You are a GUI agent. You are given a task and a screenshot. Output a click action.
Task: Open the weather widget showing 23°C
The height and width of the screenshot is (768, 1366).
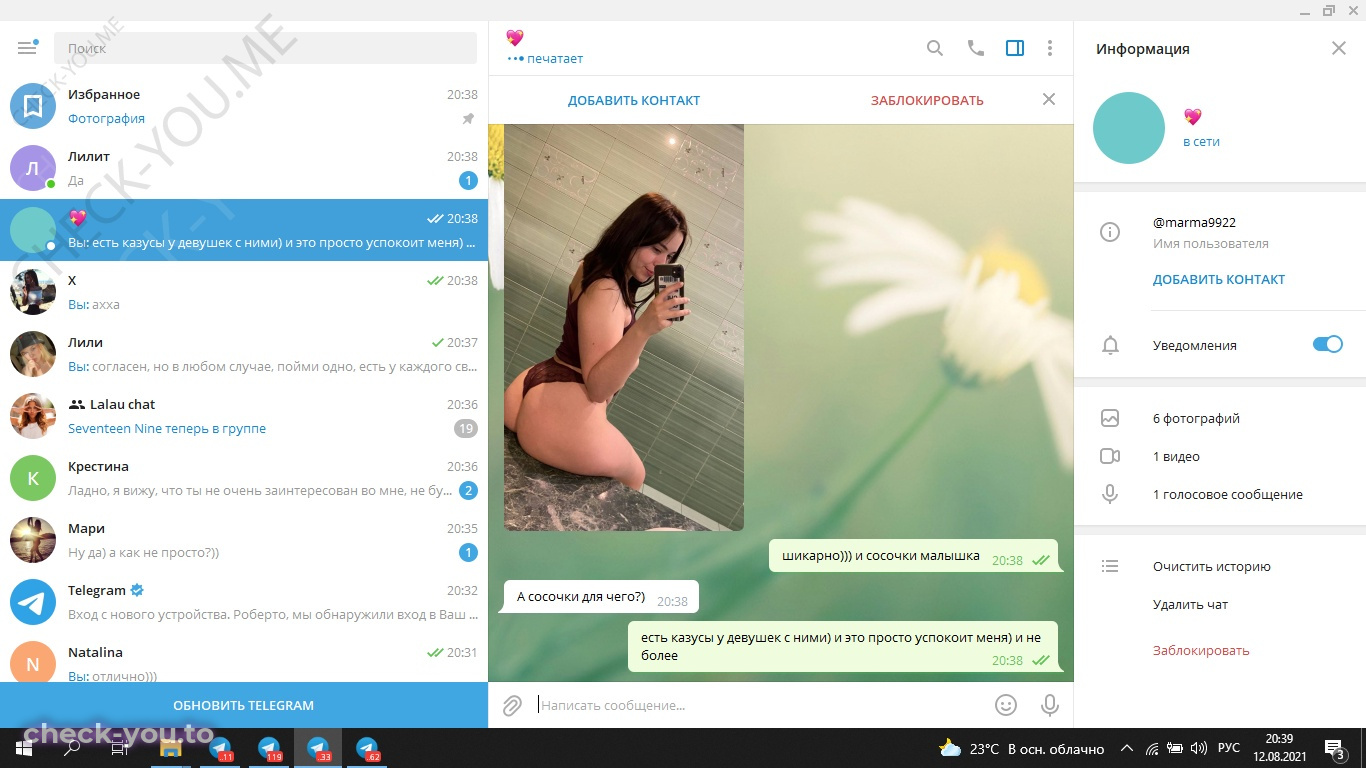(x=1022, y=748)
